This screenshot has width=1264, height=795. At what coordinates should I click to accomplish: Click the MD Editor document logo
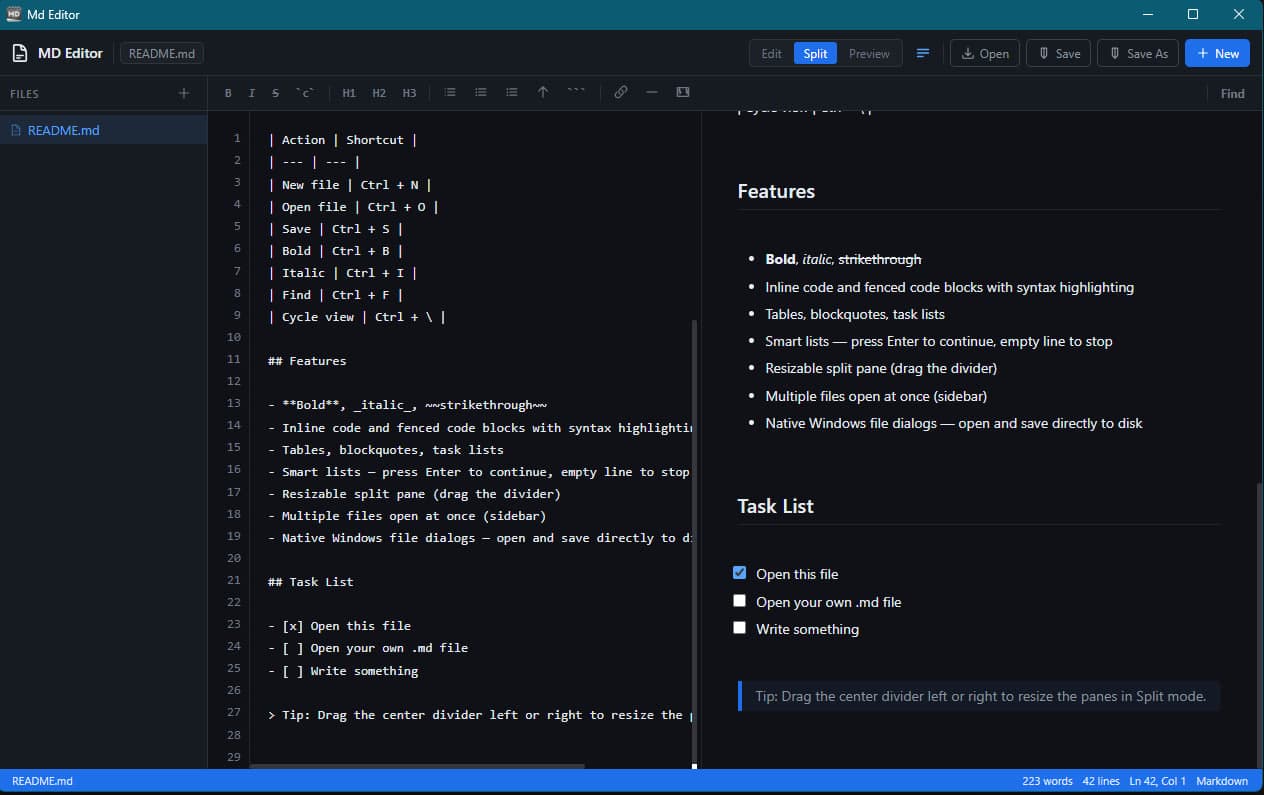[19, 53]
